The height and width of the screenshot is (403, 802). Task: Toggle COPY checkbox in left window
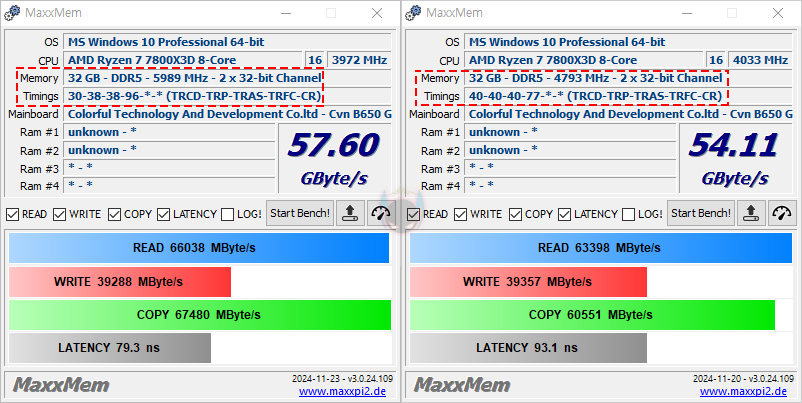point(115,214)
